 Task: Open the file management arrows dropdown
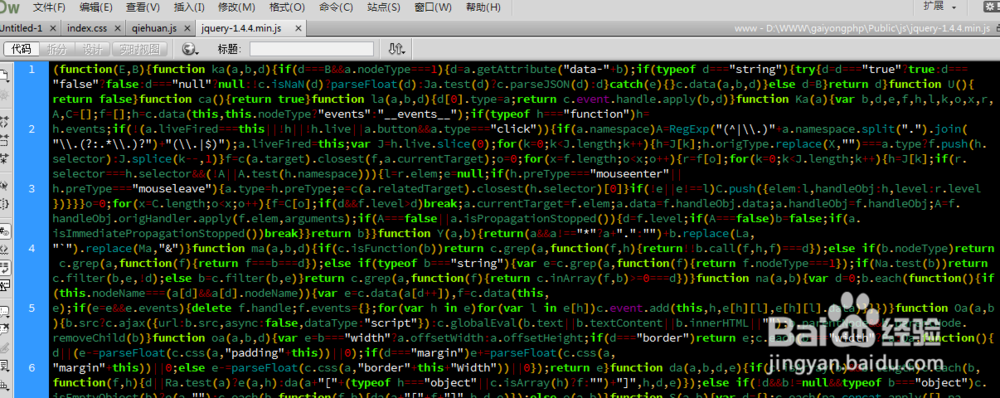point(396,49)
